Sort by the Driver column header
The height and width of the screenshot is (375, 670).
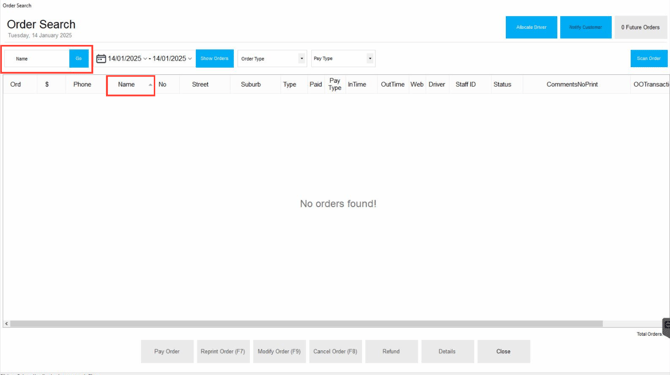(x=437, y=85)
